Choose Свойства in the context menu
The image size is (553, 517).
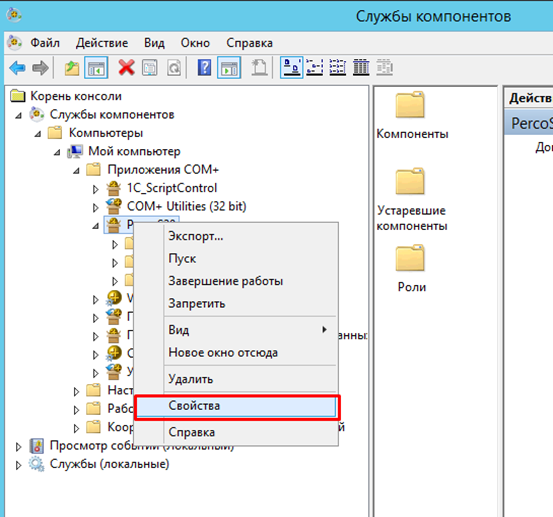click(x=236, y=406)
